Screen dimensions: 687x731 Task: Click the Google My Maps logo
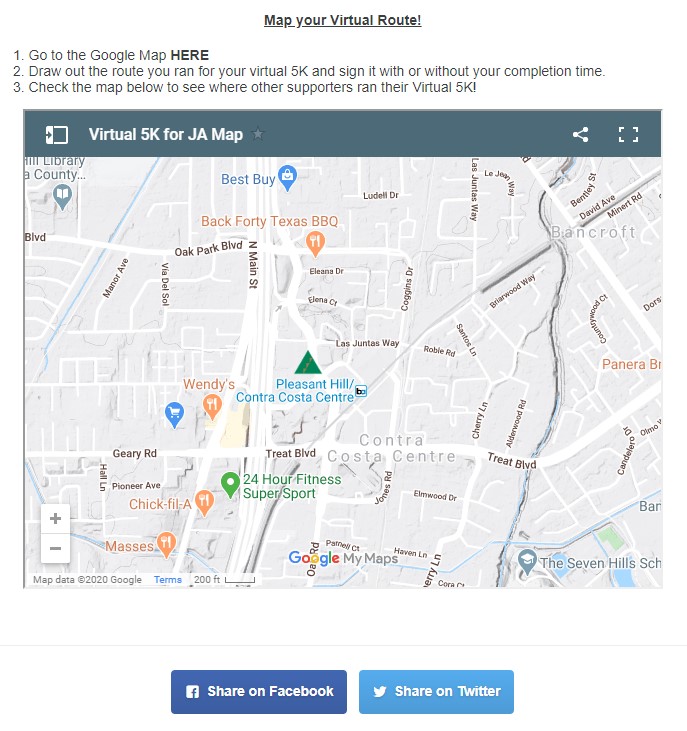[x=343, y=558]
